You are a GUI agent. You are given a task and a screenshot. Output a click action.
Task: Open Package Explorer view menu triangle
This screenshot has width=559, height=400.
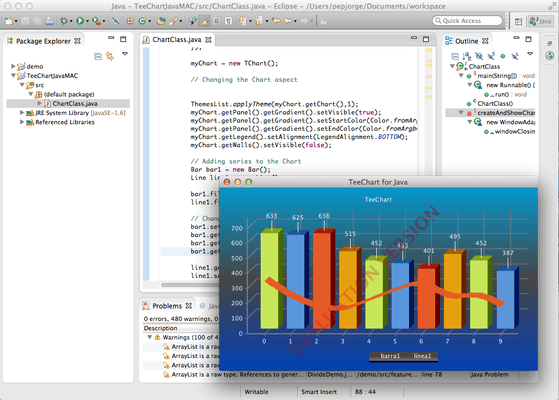click(125, 53)
